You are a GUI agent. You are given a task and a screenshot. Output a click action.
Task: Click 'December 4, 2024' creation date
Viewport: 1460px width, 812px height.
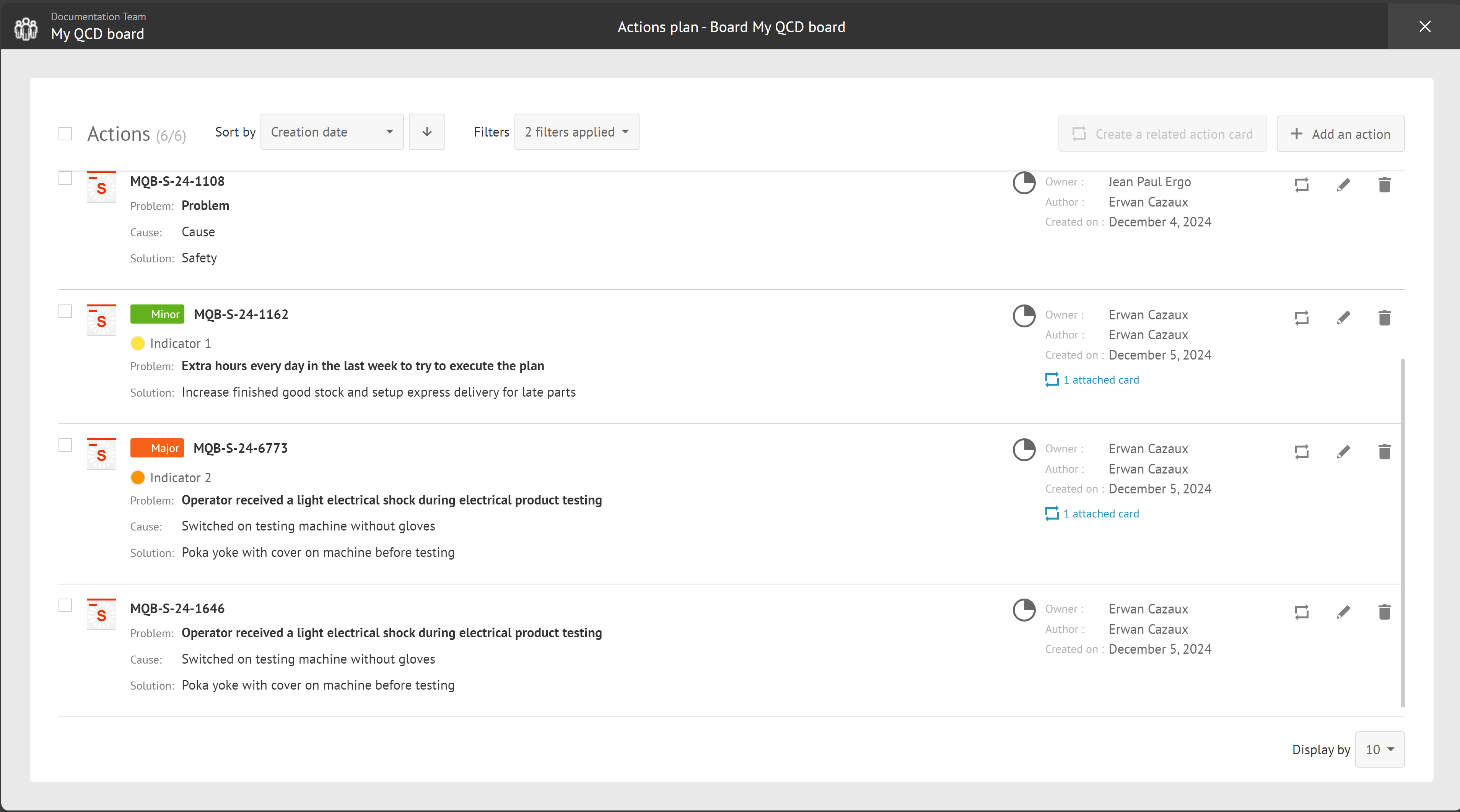[1160, 222]
